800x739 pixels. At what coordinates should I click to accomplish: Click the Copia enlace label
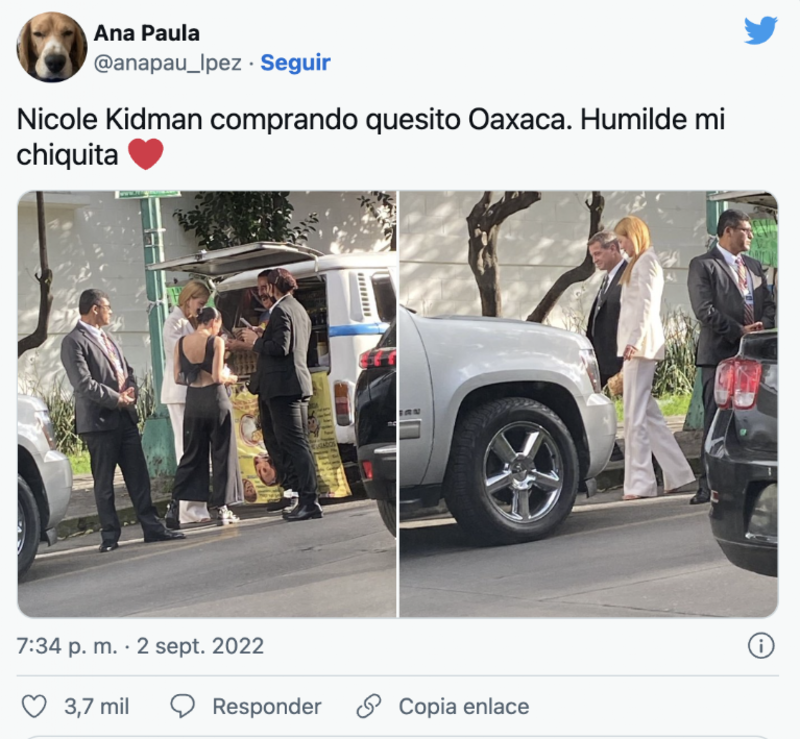pos(464,707)
